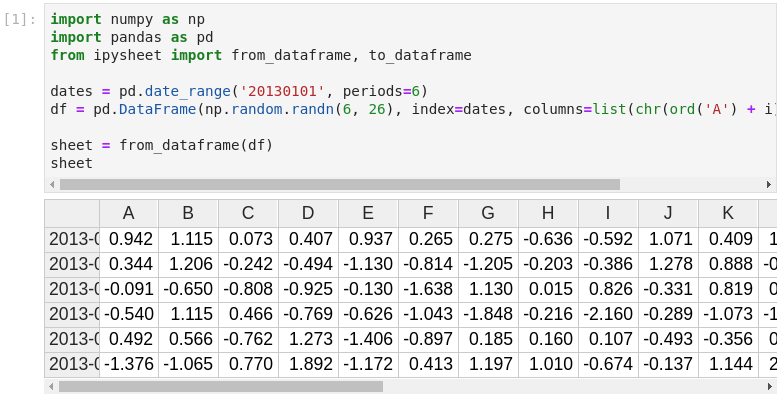Select cell with value 1.278
Viewport: 779px width, 397px height.
pyautogui.click(x=668, y=264)
